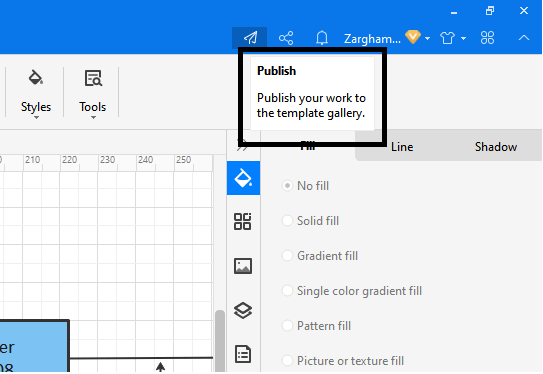Open the theme grid sidebar panel icon
Viewport: 543px width, 374px height.
point(242,222)
